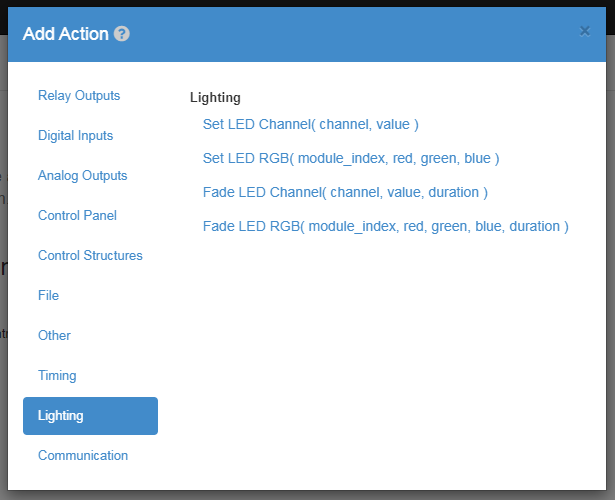Image resolution: width=615 pixels, height=500 pixels.
Task: Show the Control Structures actions
Action: (90, 256)
